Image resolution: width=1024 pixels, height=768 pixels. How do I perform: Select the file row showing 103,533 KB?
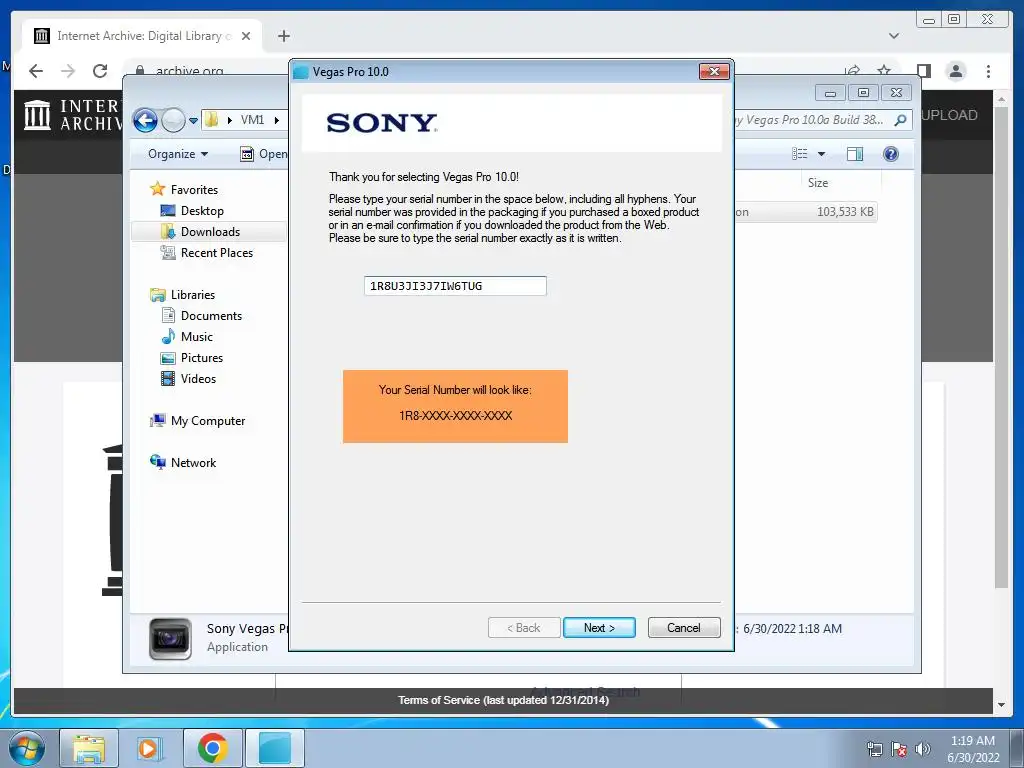point(806,212)
